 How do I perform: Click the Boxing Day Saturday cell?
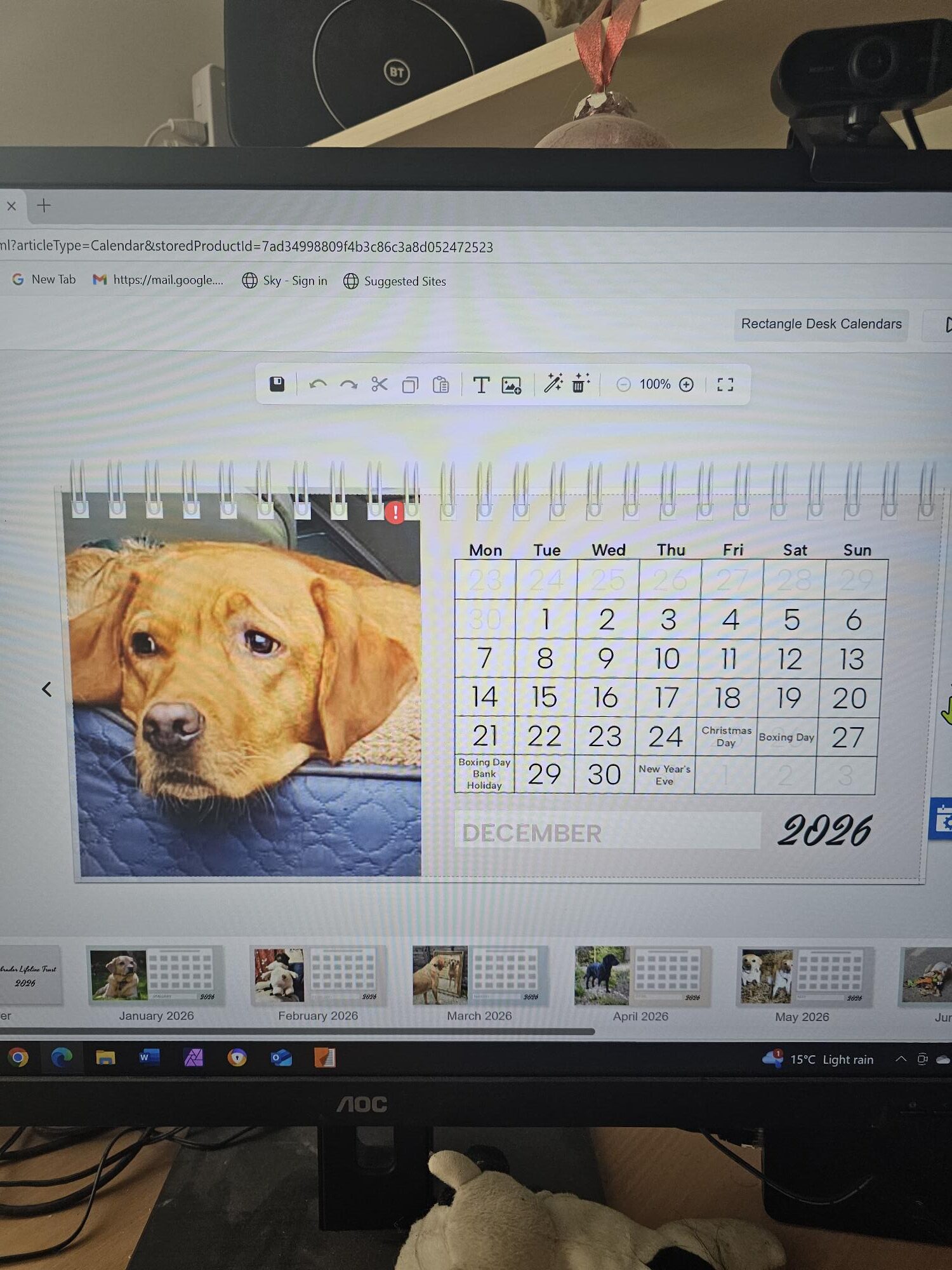786,737
